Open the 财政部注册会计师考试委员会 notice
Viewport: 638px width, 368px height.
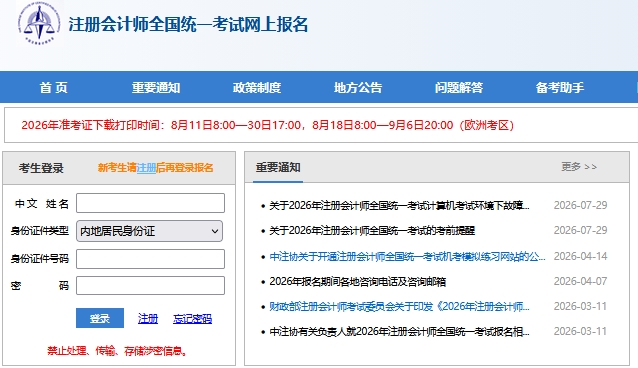click(x=399, y=307)
